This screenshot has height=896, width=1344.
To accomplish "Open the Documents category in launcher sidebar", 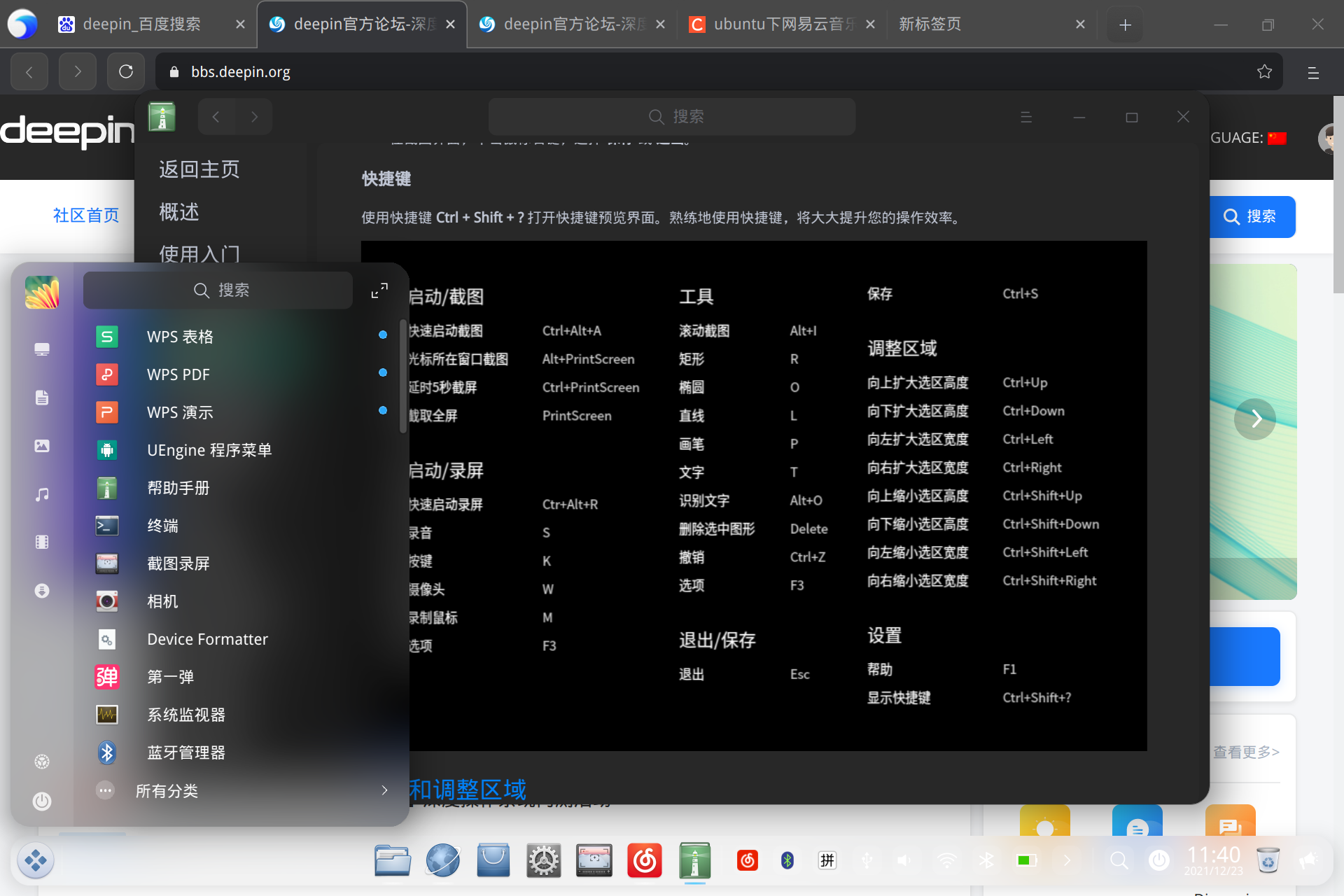I will pos(42,397).
